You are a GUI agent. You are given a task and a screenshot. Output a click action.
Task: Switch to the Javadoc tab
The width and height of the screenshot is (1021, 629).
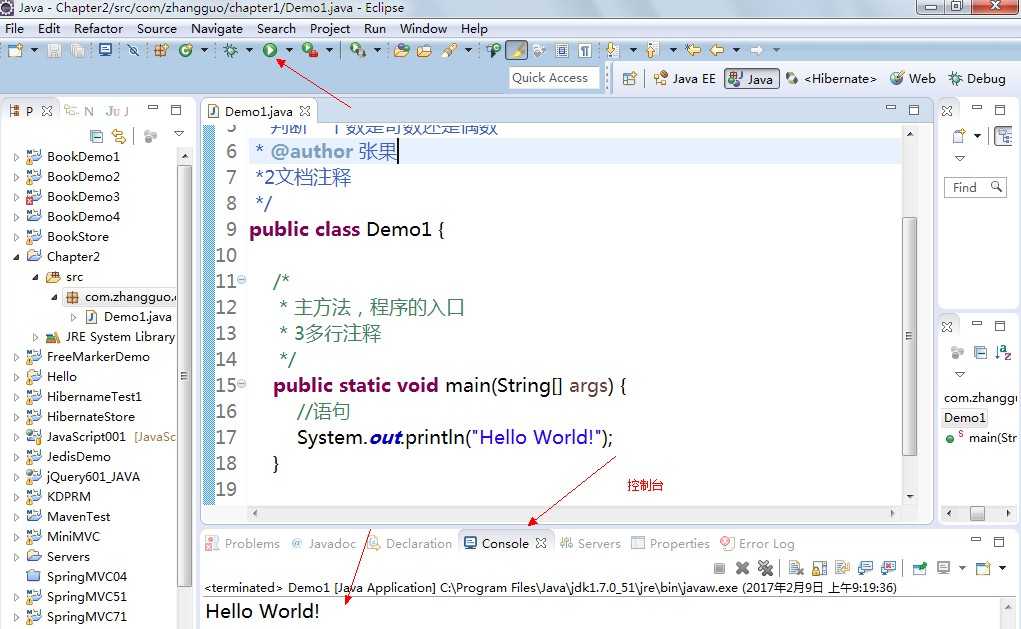[324, 544]
